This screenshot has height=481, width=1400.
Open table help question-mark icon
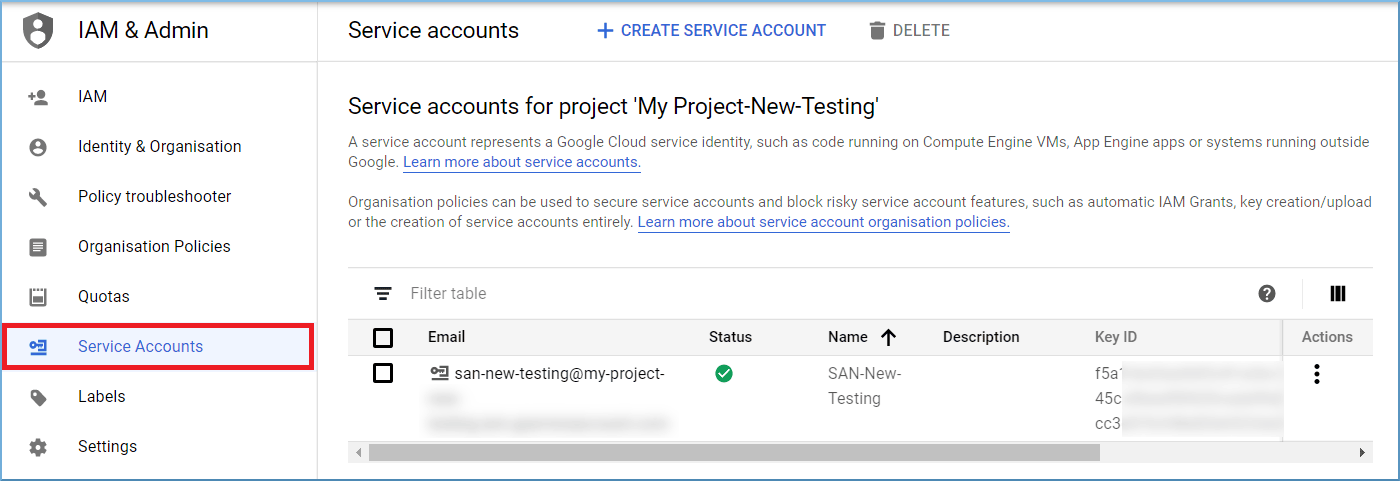pos(1267,293)
